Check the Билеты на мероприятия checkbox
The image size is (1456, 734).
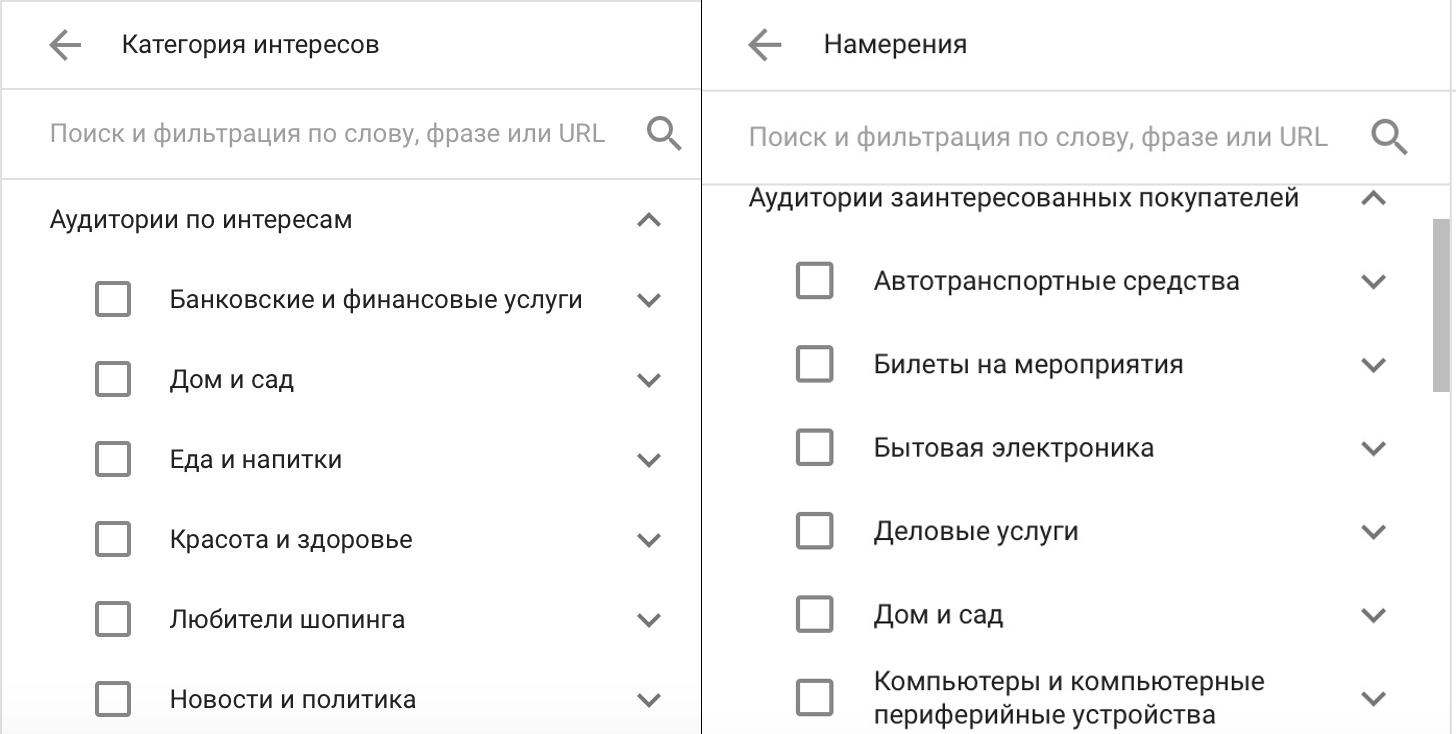click(815, 364)
